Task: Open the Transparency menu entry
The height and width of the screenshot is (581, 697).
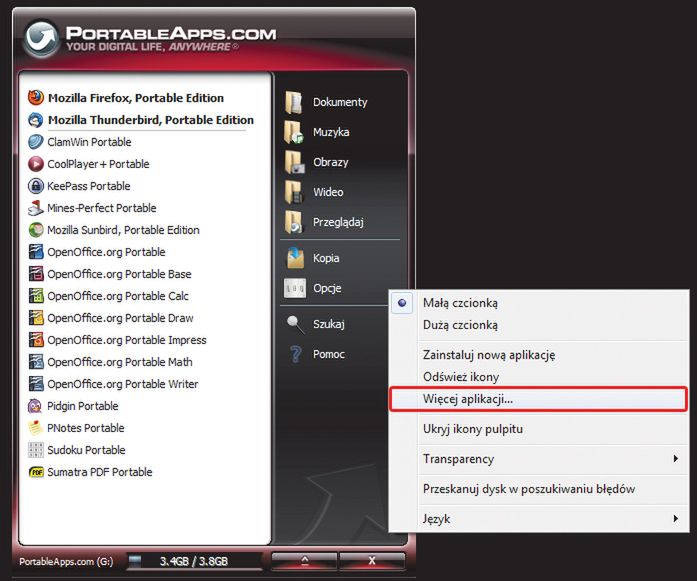Action: coord(539,459)
